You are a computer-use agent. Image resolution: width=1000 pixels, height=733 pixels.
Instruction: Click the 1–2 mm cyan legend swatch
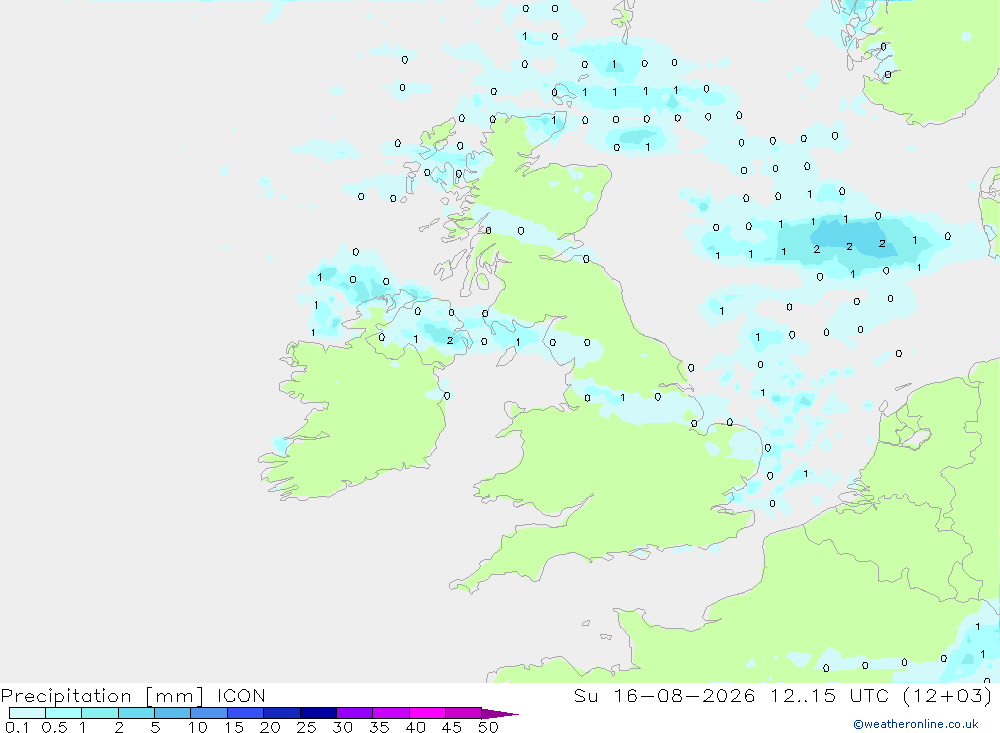click(x=100, y=713)
